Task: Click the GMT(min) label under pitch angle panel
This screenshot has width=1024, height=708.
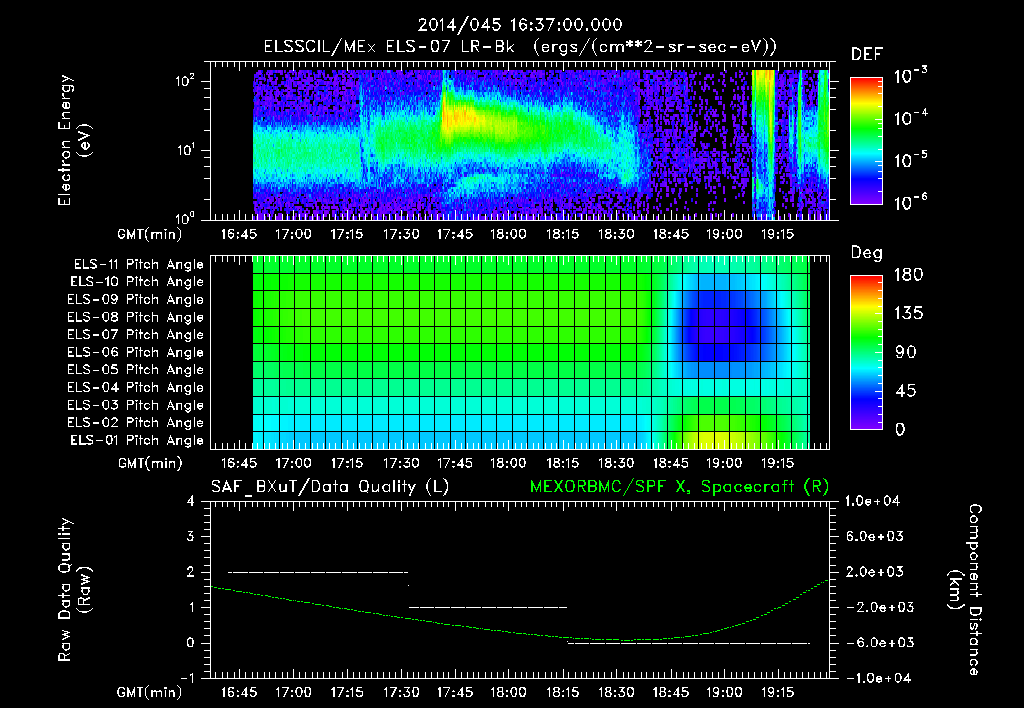Action: click(150, 464)
